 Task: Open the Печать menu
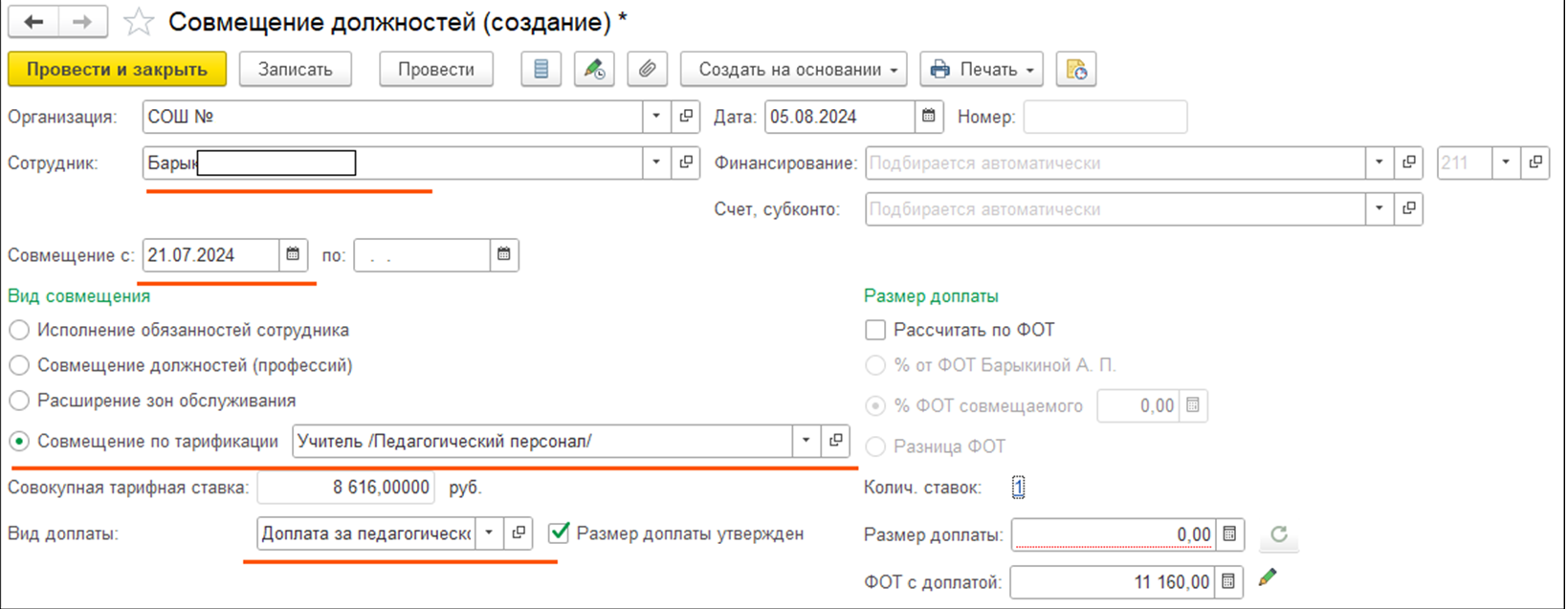pyautogui.click(x=982, y=70)
